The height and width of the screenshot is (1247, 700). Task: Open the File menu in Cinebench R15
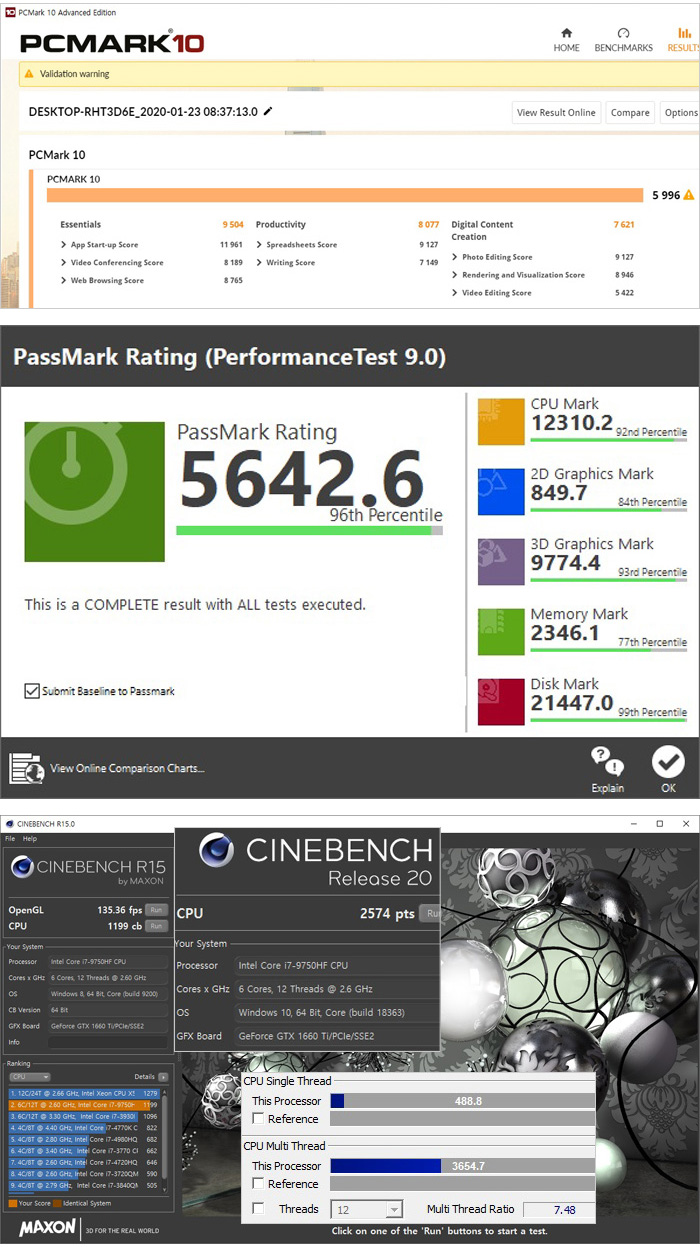click(x=10, y=839)
